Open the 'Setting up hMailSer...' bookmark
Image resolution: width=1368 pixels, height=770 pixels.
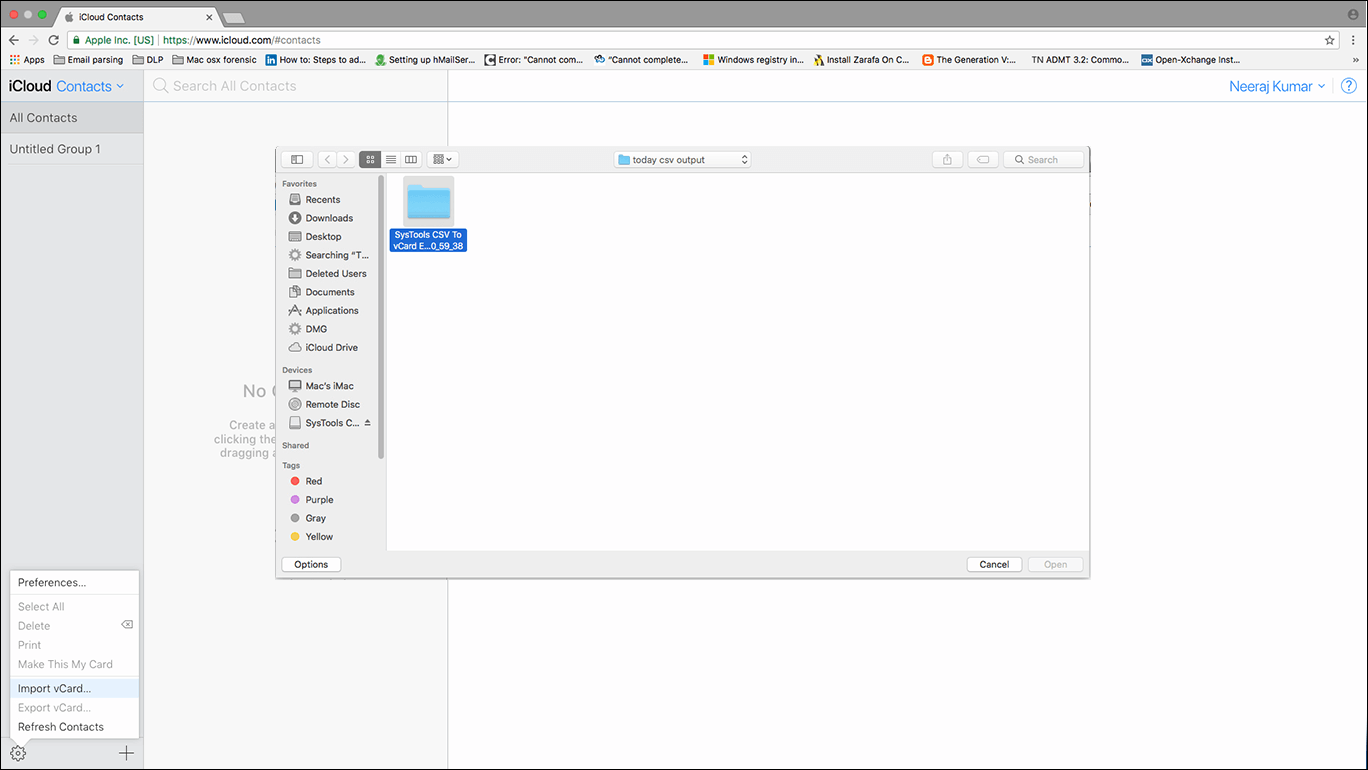[x=425, y=60]
